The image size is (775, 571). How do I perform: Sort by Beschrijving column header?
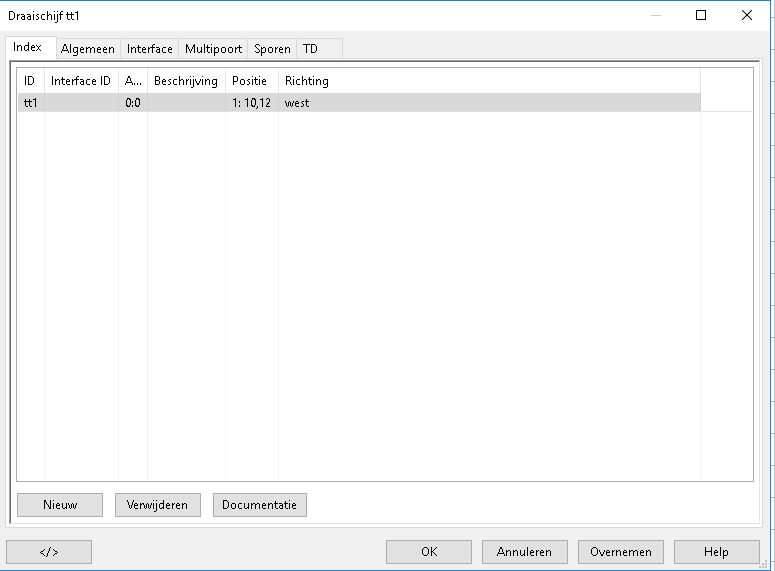(x=186, y=81)
